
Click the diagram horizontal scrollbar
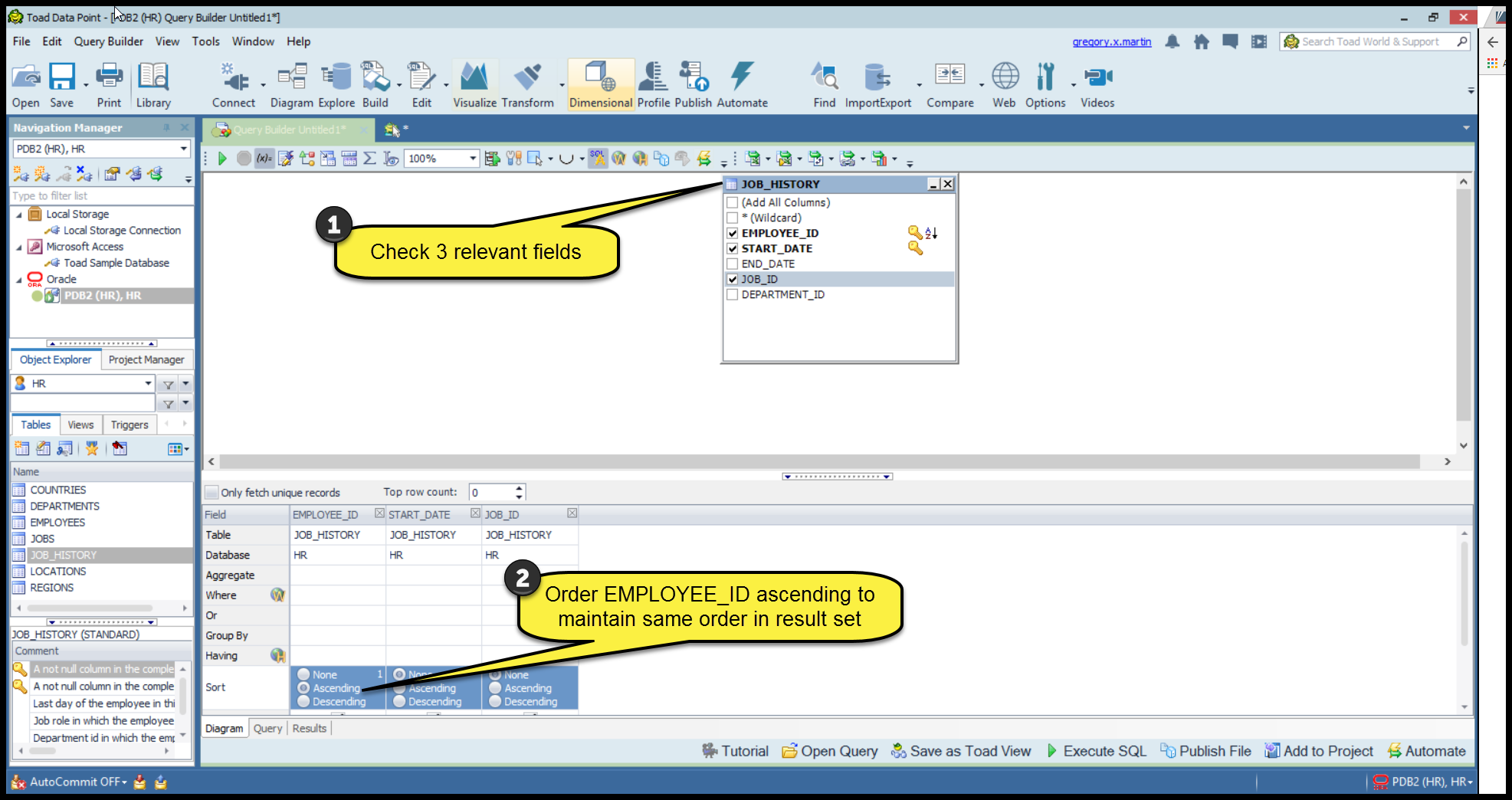coord(818,461)
